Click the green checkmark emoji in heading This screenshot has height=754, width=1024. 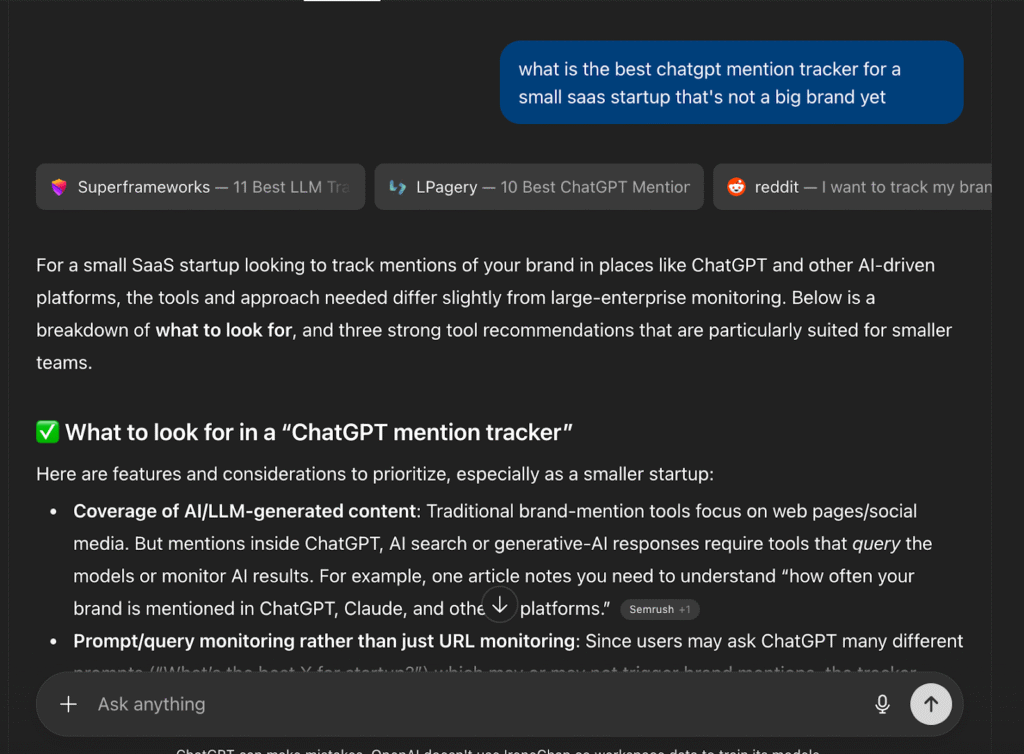pyautogui.click(x=47, y=432)
